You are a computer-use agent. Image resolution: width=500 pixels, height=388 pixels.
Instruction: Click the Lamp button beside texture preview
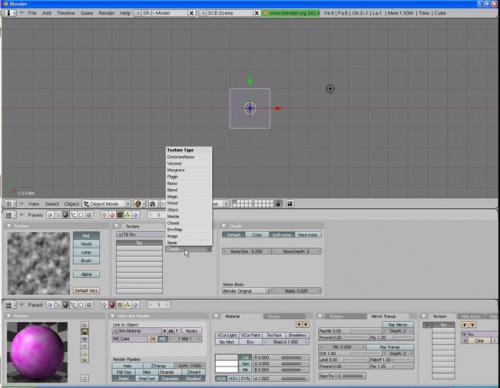point(86,252)
